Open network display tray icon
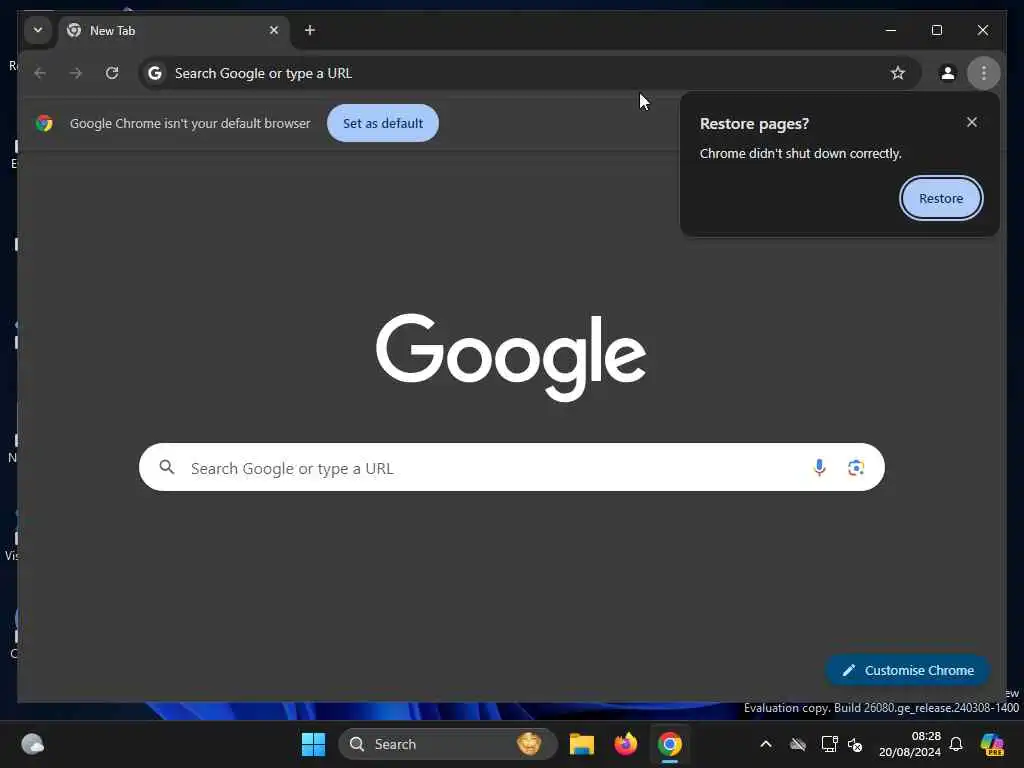This screenshot has width=1024, height=768. tap(829, 744)
